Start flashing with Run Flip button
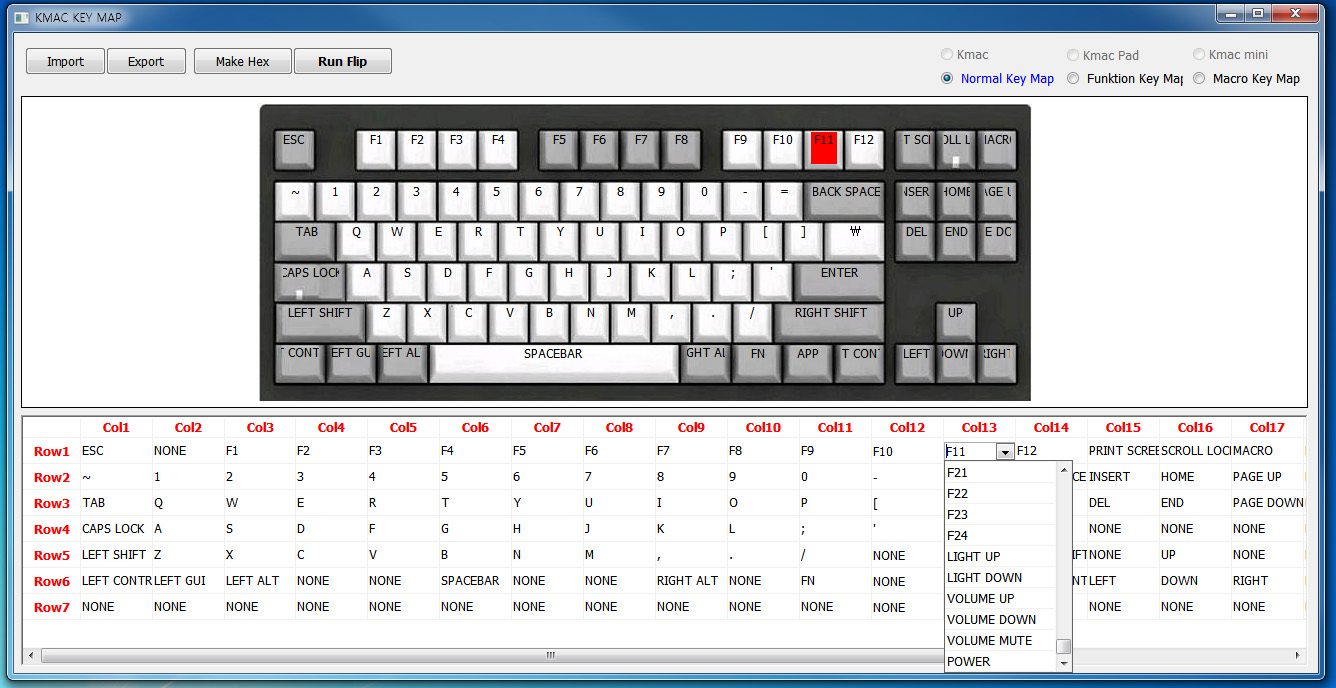 pos(343,61)
